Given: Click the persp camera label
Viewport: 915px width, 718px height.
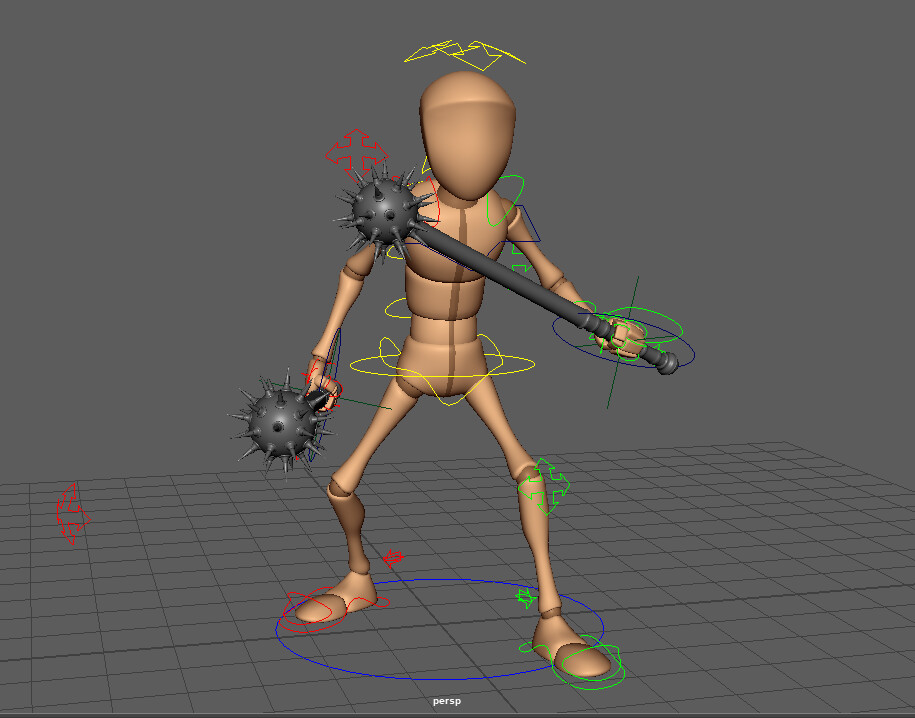Looking at the screenshot, I should 449,700.
